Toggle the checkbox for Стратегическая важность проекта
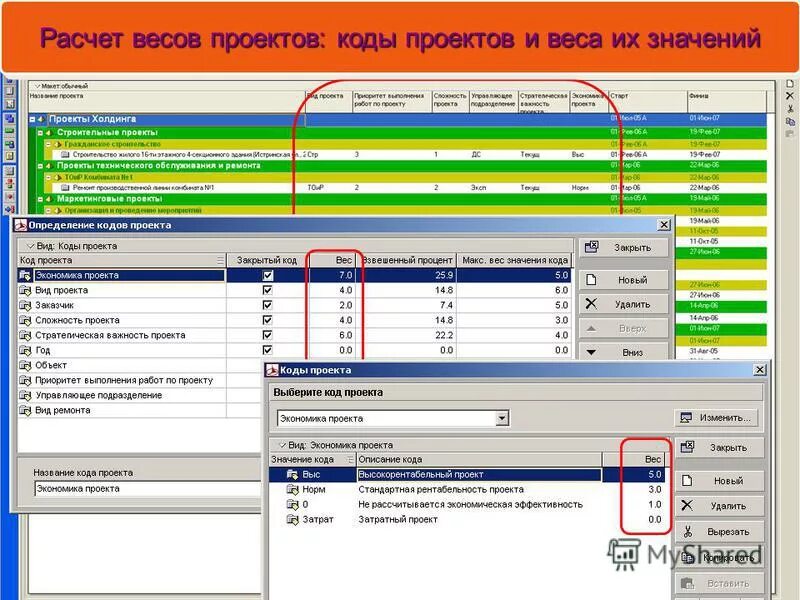 267,334
